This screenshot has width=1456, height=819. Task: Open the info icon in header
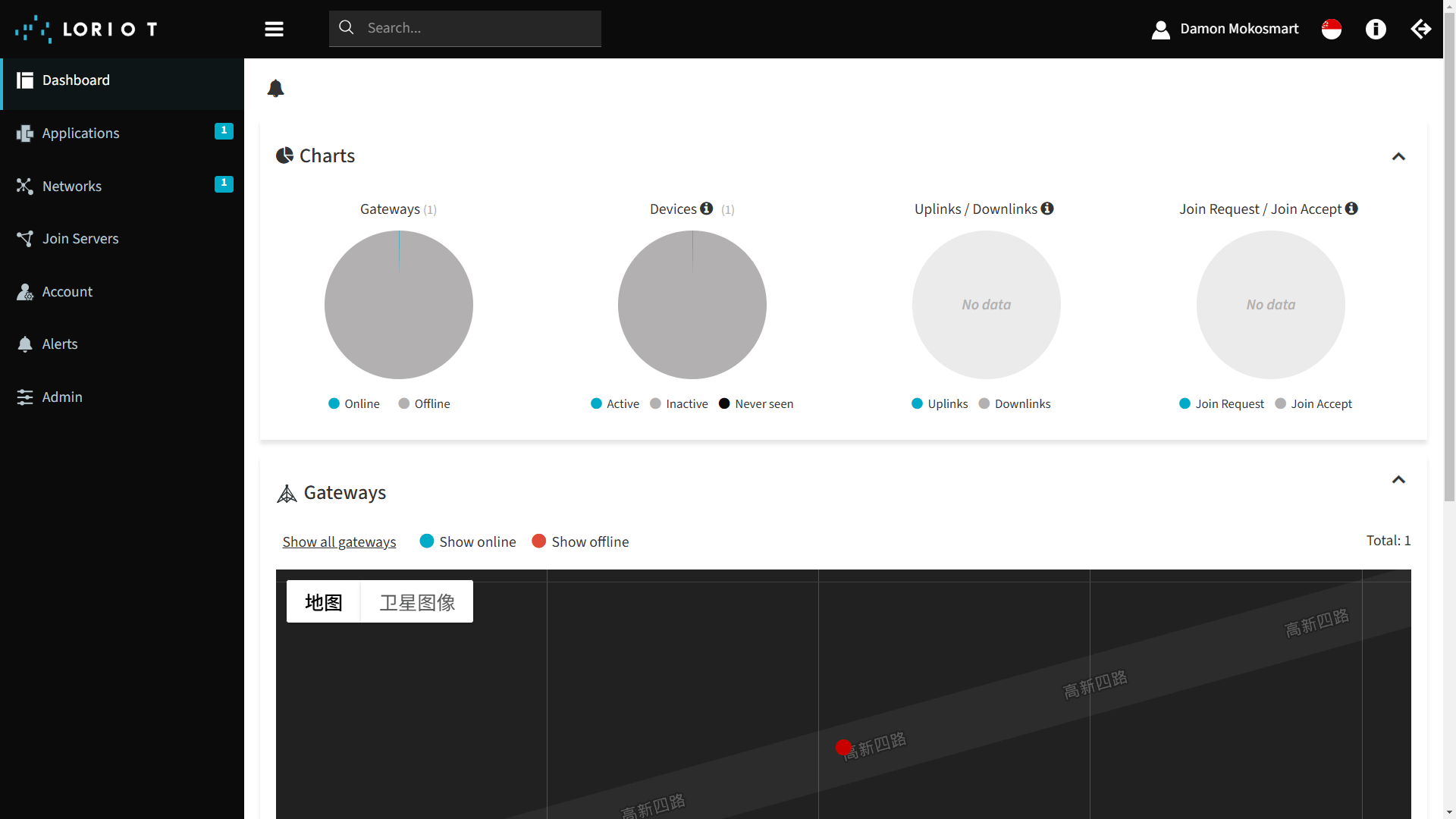pos(1376,29)
